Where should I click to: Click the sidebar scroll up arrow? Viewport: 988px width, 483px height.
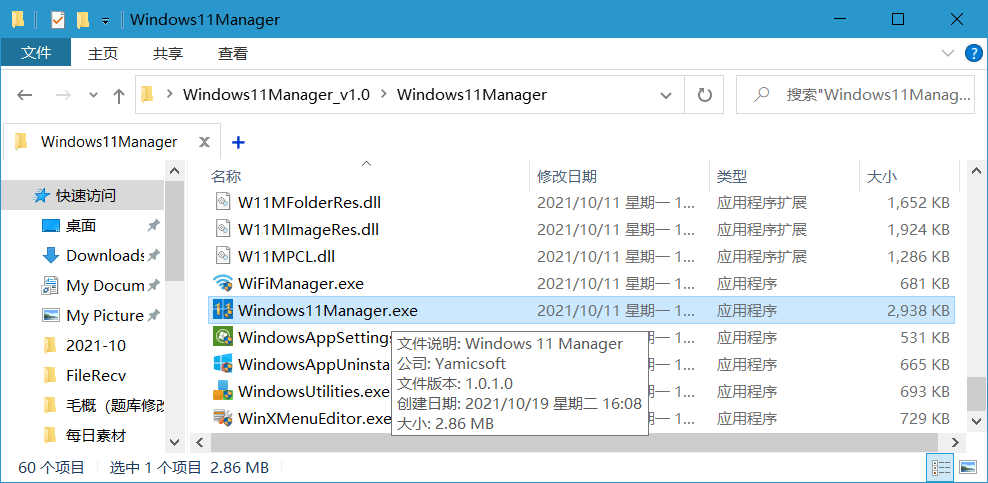pos(175,171)
